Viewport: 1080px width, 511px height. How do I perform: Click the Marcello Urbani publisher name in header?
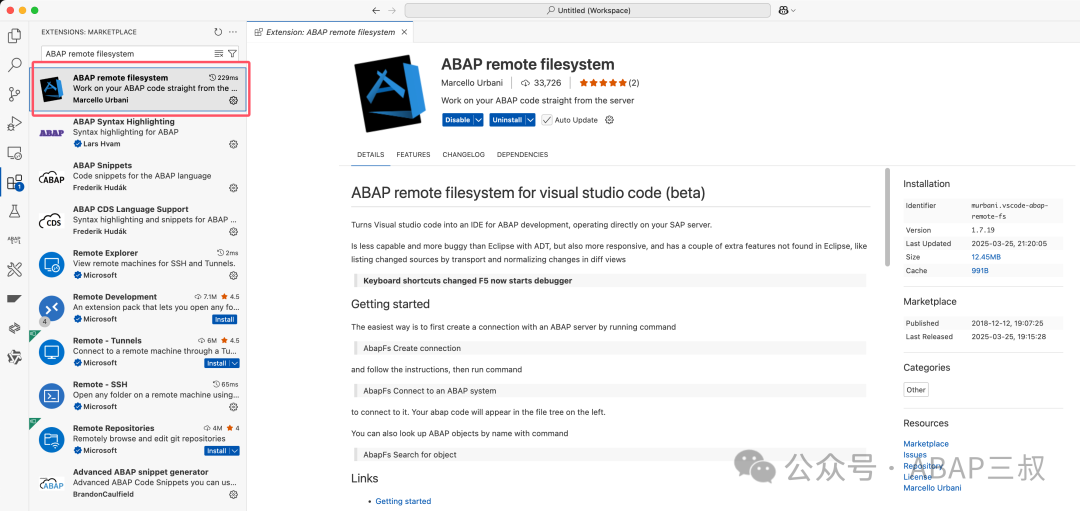[472, 83]
